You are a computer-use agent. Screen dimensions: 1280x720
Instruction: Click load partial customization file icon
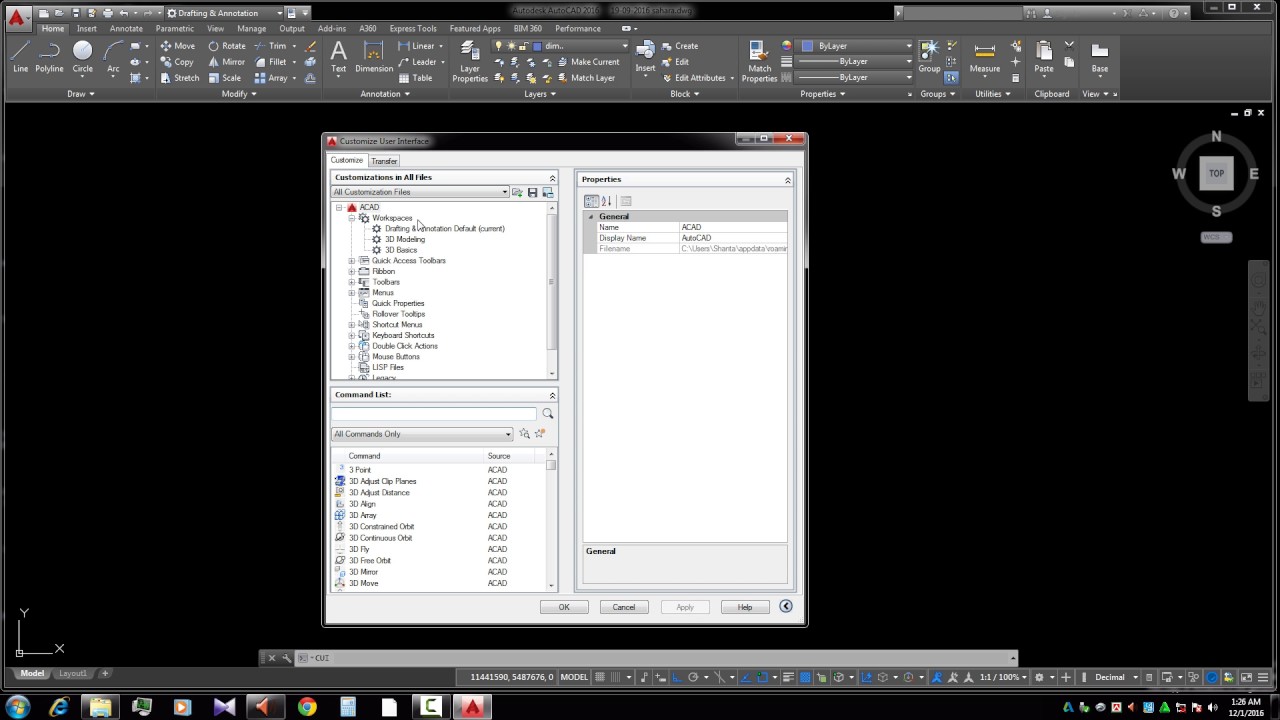517,192
